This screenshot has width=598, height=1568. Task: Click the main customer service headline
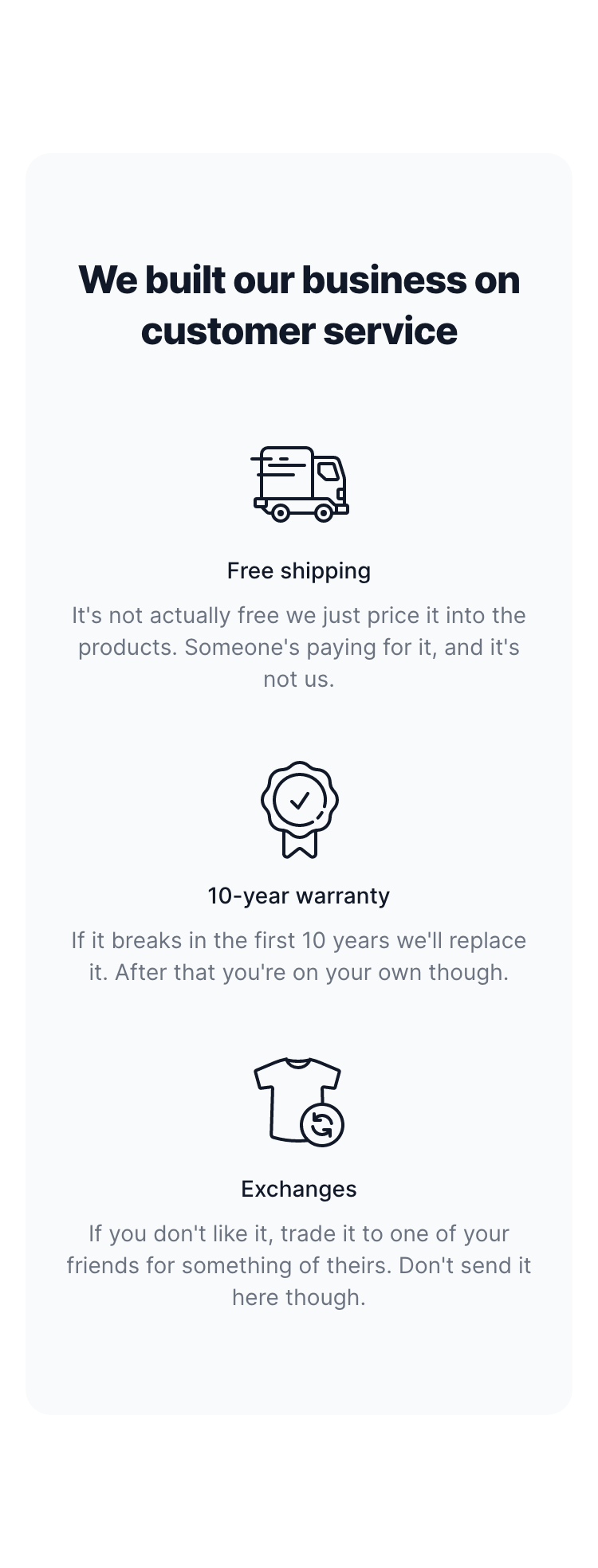pos(299,305)
